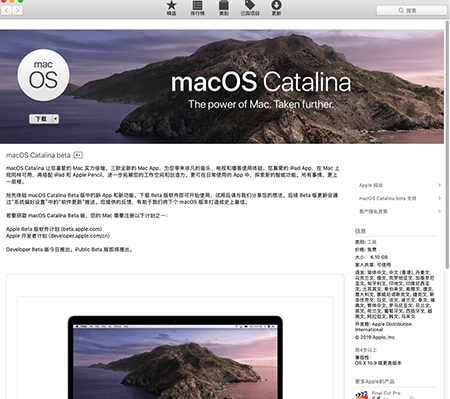Click the macOS download button
Viewport: 450px width, 399px height.
[41, 119]
